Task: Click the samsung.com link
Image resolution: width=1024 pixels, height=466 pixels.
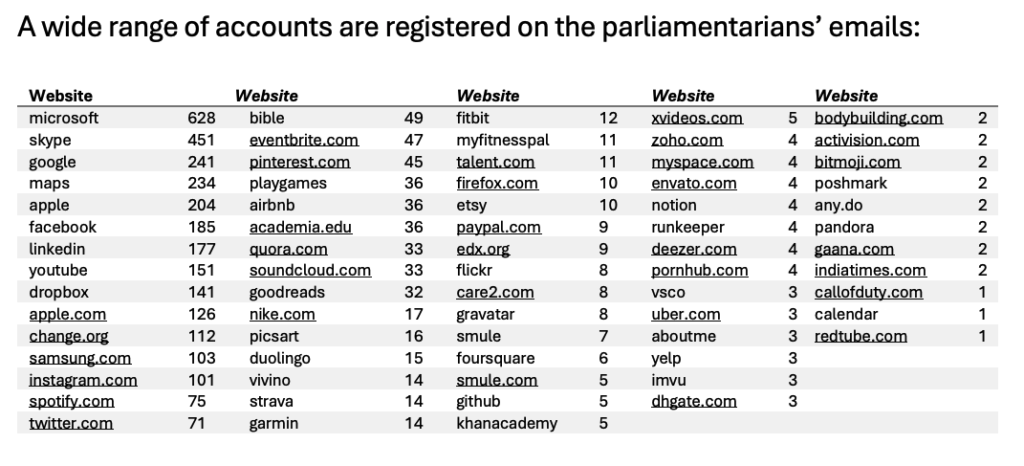Action: tap(80, 358)
